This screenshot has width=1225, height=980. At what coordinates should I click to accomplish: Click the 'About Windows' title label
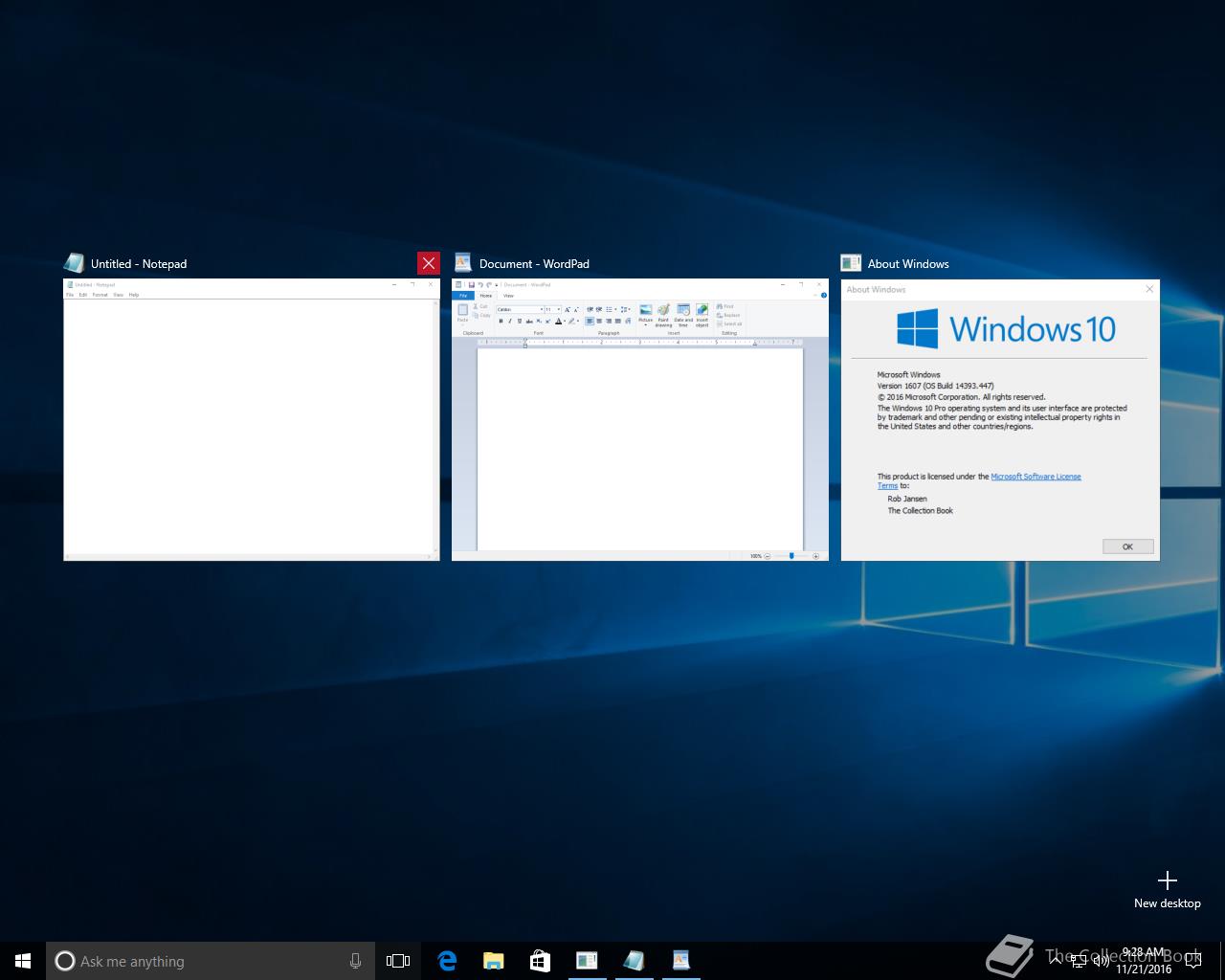pyautogui.click(x=908, y=263)
